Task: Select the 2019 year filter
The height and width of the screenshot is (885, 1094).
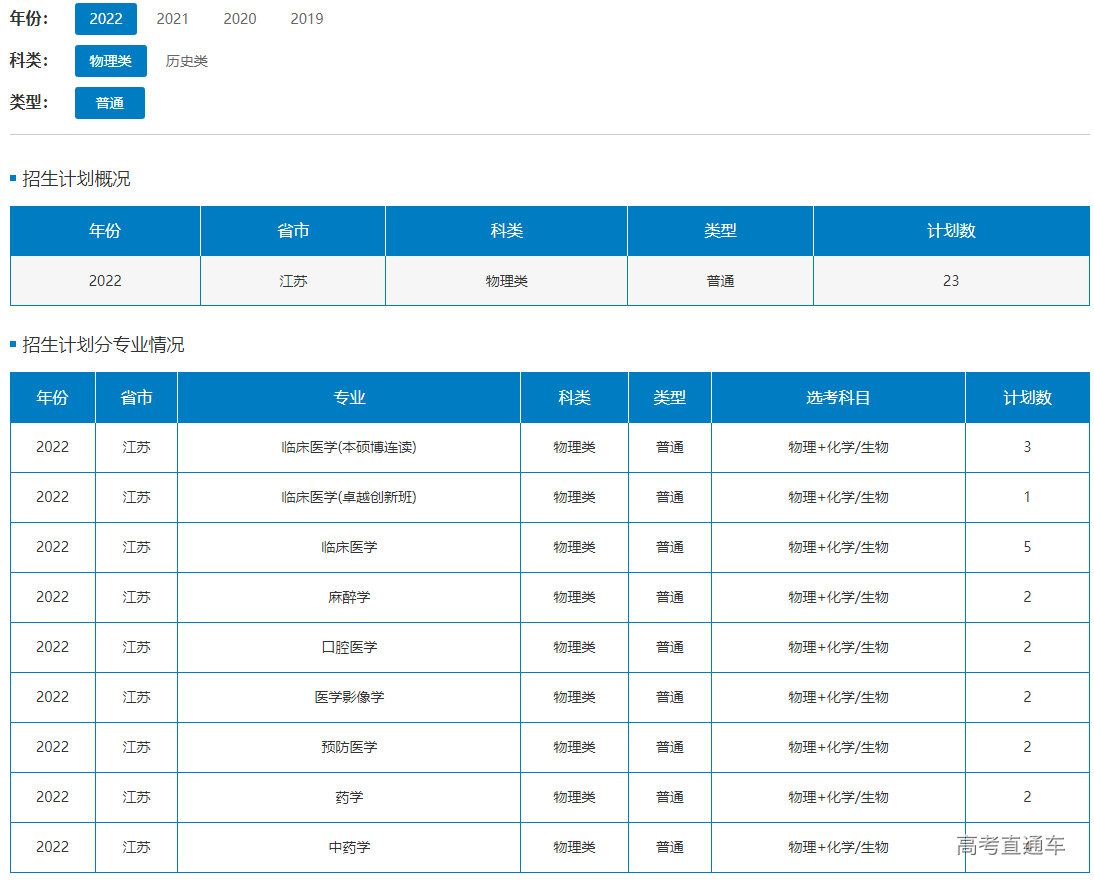Action: (x=306, y=19)
